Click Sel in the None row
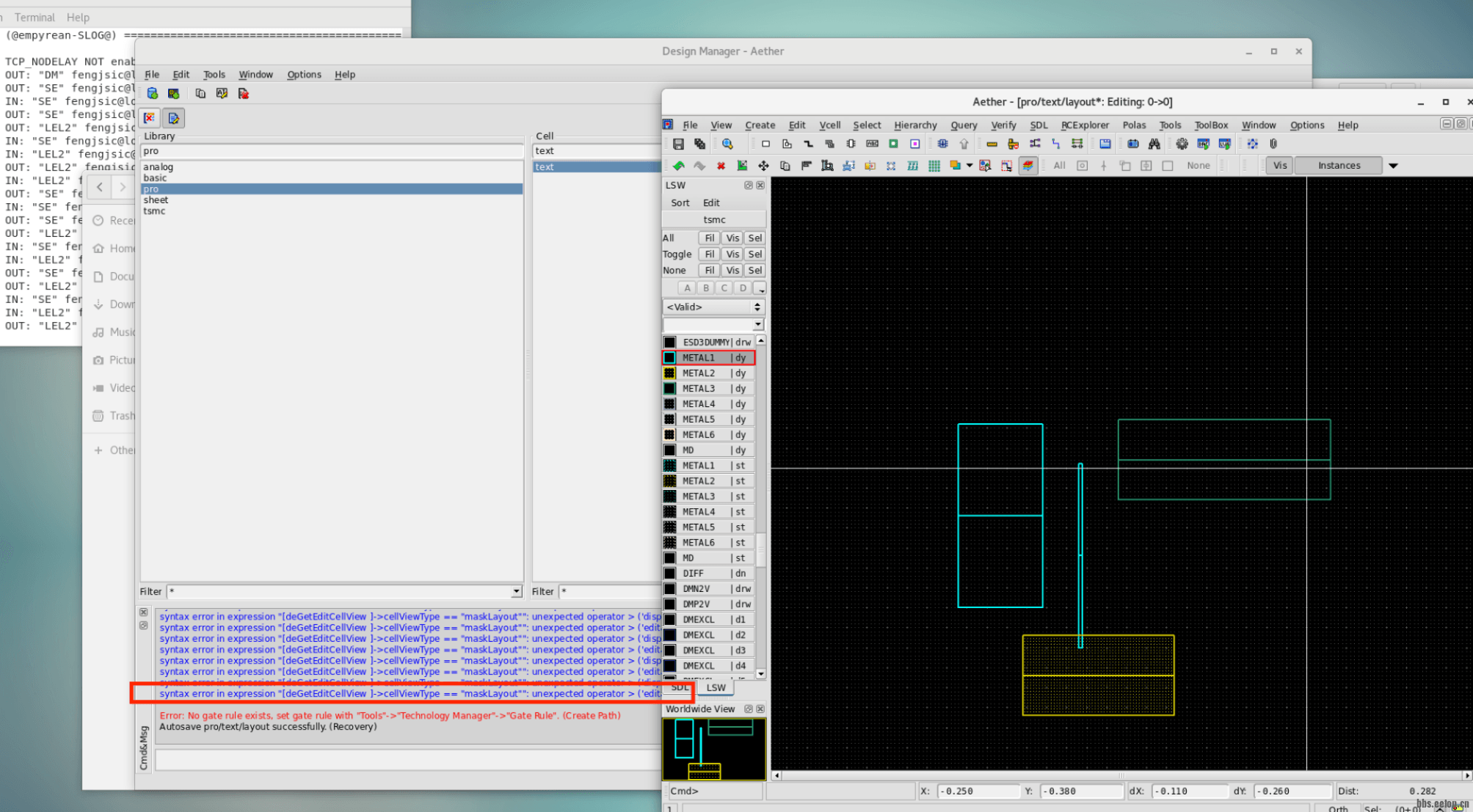Viewport: 1473px width, 812px height. (755, 271)
